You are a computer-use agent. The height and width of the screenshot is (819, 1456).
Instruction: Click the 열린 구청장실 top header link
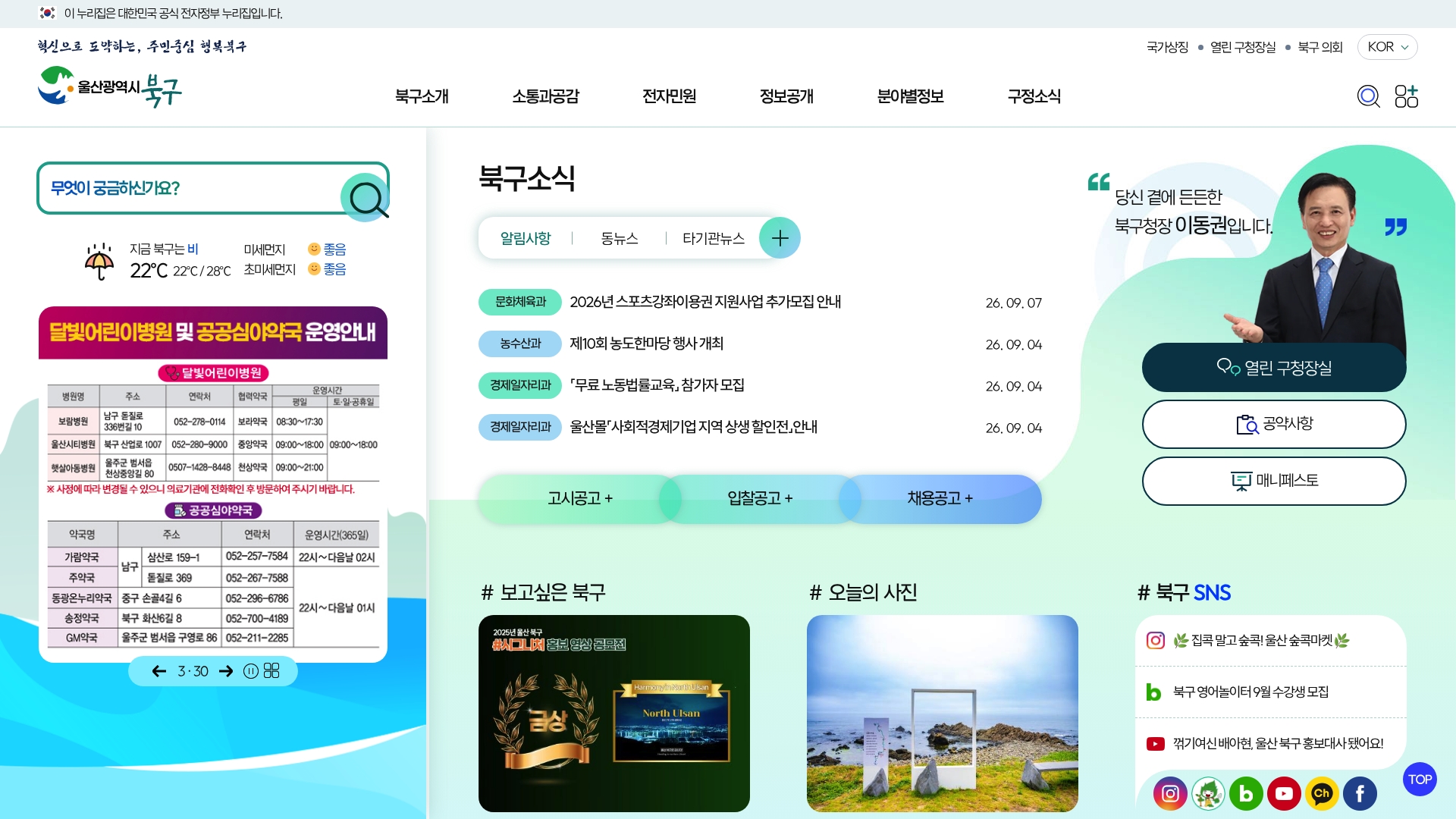[x=1243, y=47]
